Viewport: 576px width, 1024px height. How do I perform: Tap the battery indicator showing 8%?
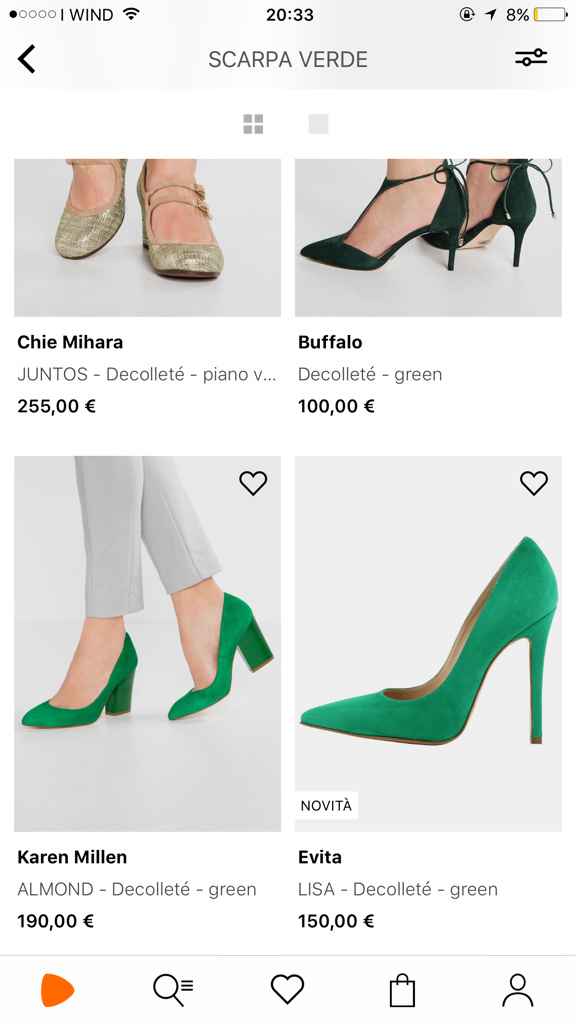pyautogui.click(x=549, y=14)
